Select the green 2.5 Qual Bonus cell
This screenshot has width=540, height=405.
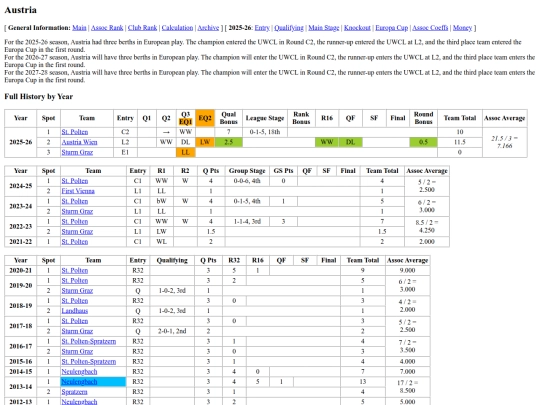pyautogui.click(x=229, y=142)
